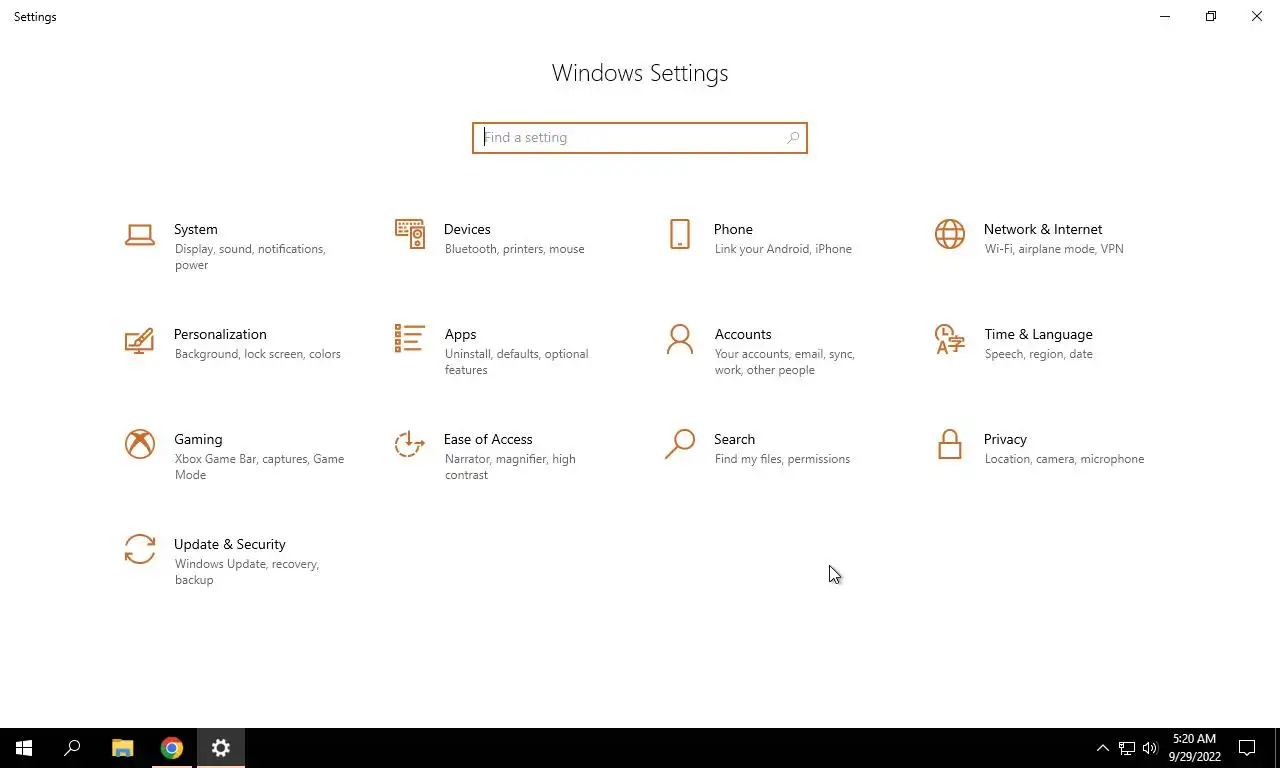This screenshot has height=768, width=1280.
Task: Click 'Background, lock screen, colors' text
Action: point(257,354)
